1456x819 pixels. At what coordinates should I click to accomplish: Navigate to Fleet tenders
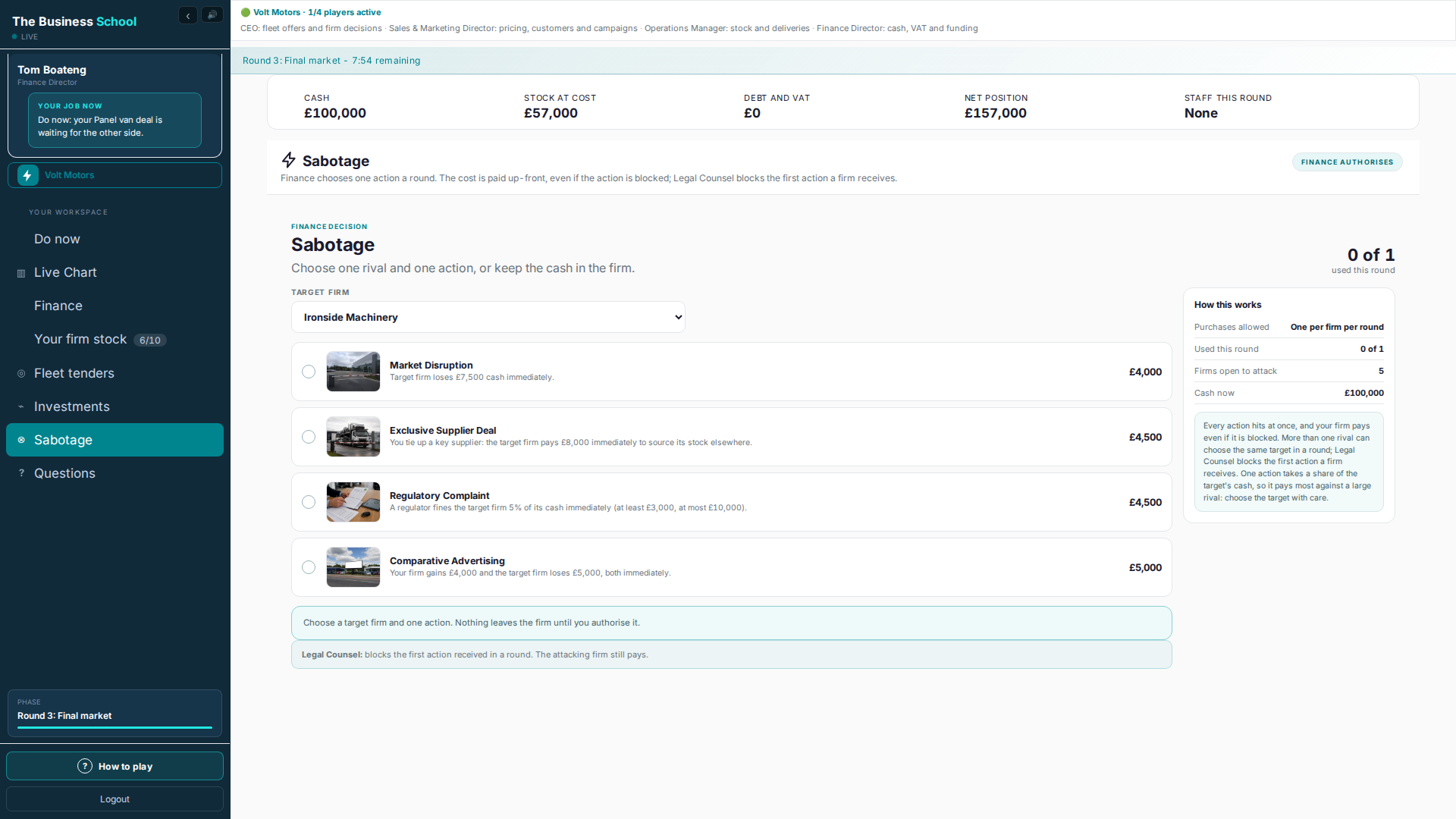115,373
